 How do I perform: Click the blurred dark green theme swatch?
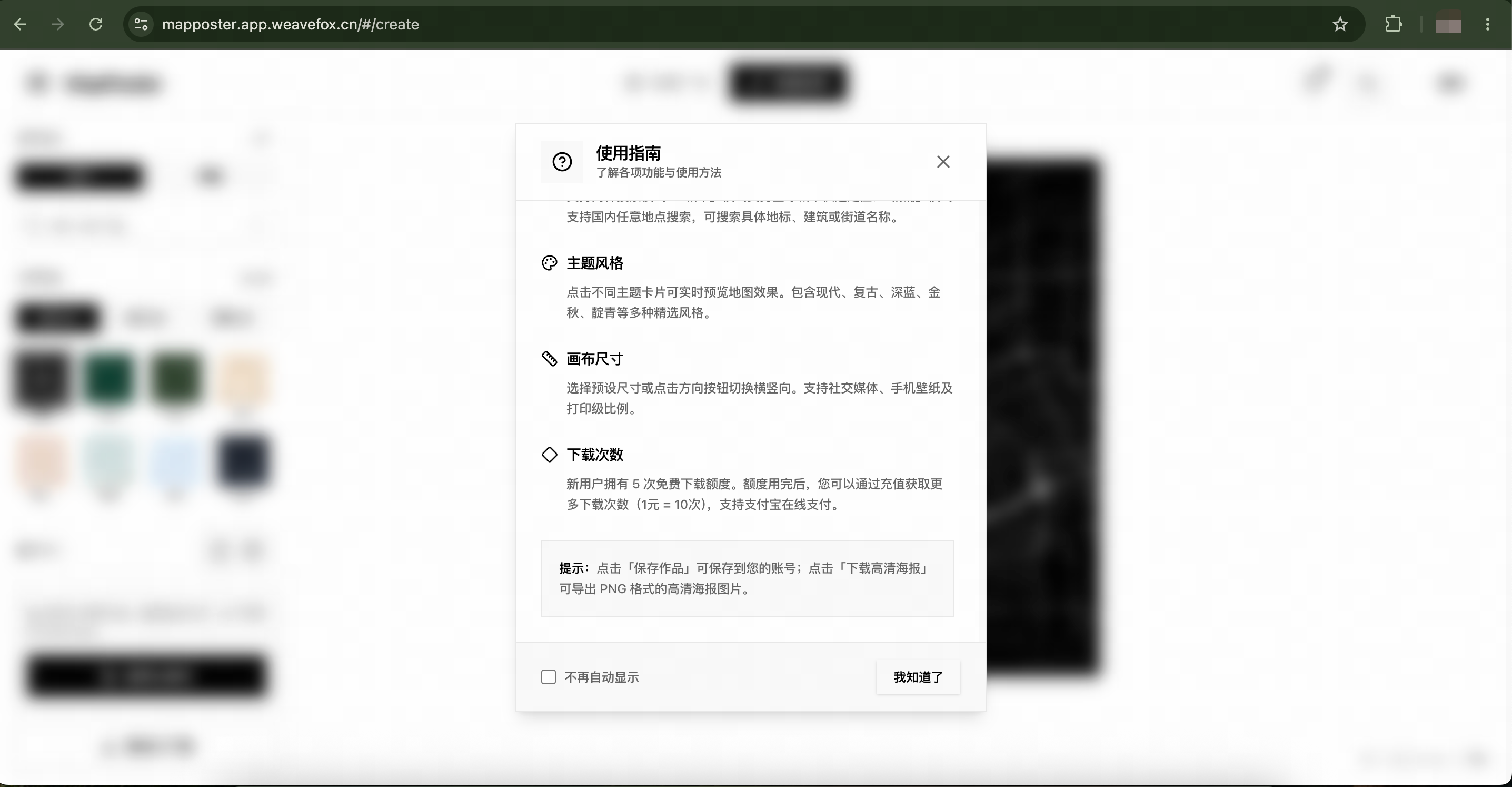coord(109,379)
